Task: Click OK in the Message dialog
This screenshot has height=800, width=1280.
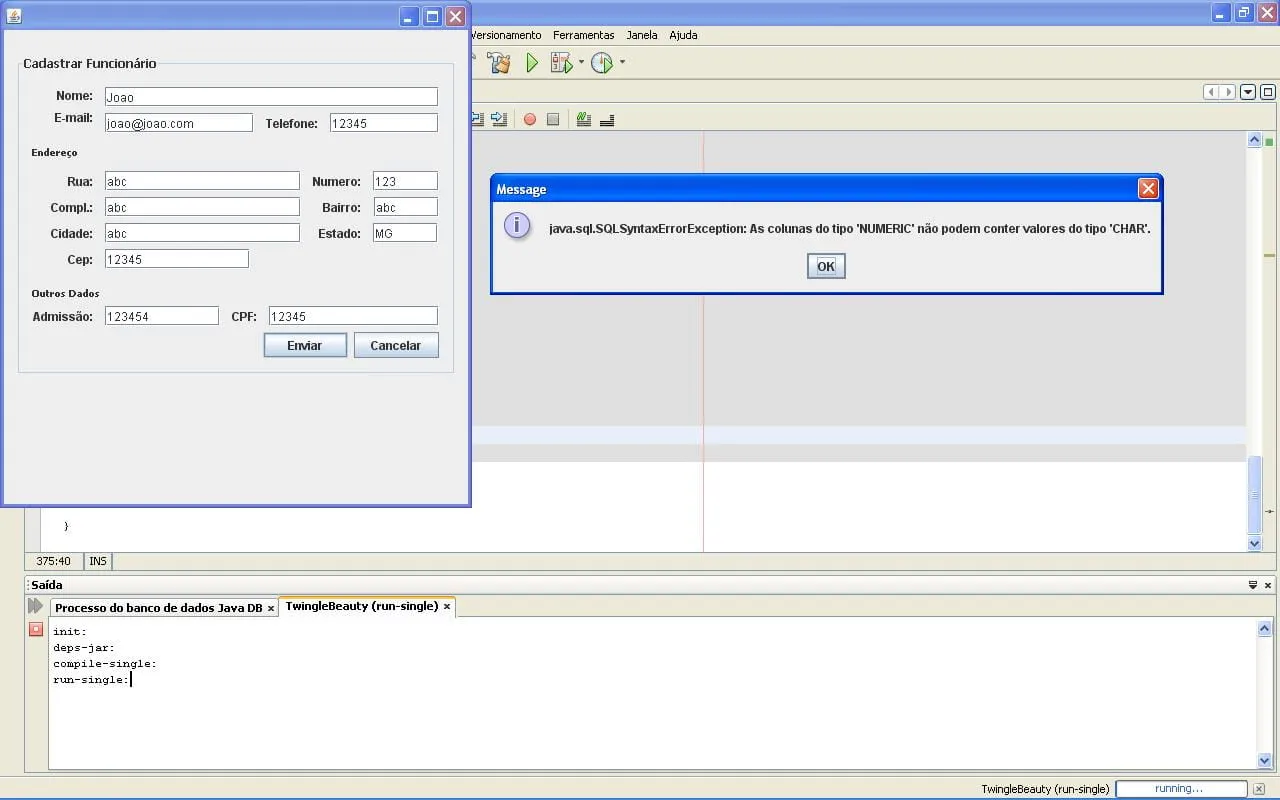Action: (826, 266)
